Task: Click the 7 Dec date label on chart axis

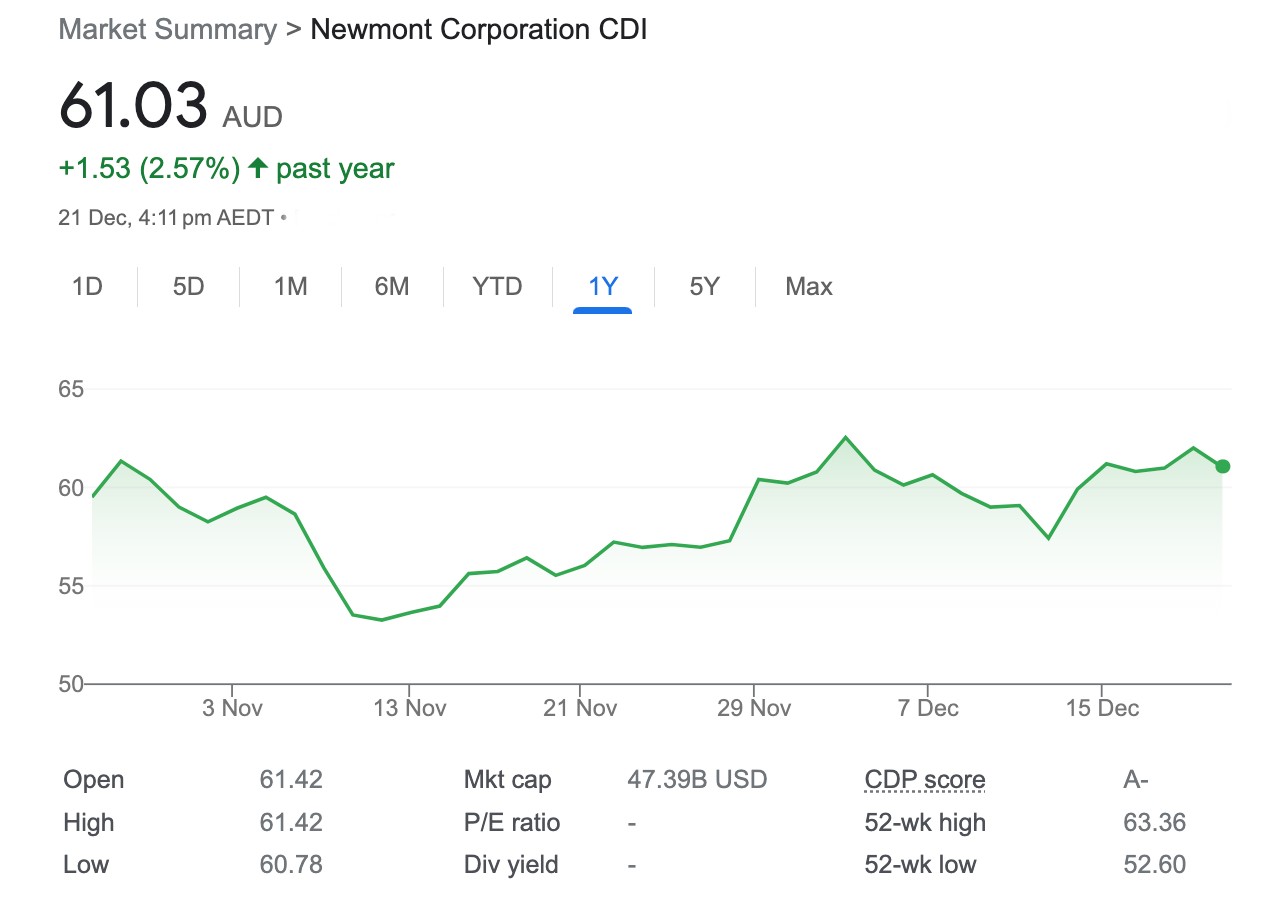Action: (x=928, y=708)
